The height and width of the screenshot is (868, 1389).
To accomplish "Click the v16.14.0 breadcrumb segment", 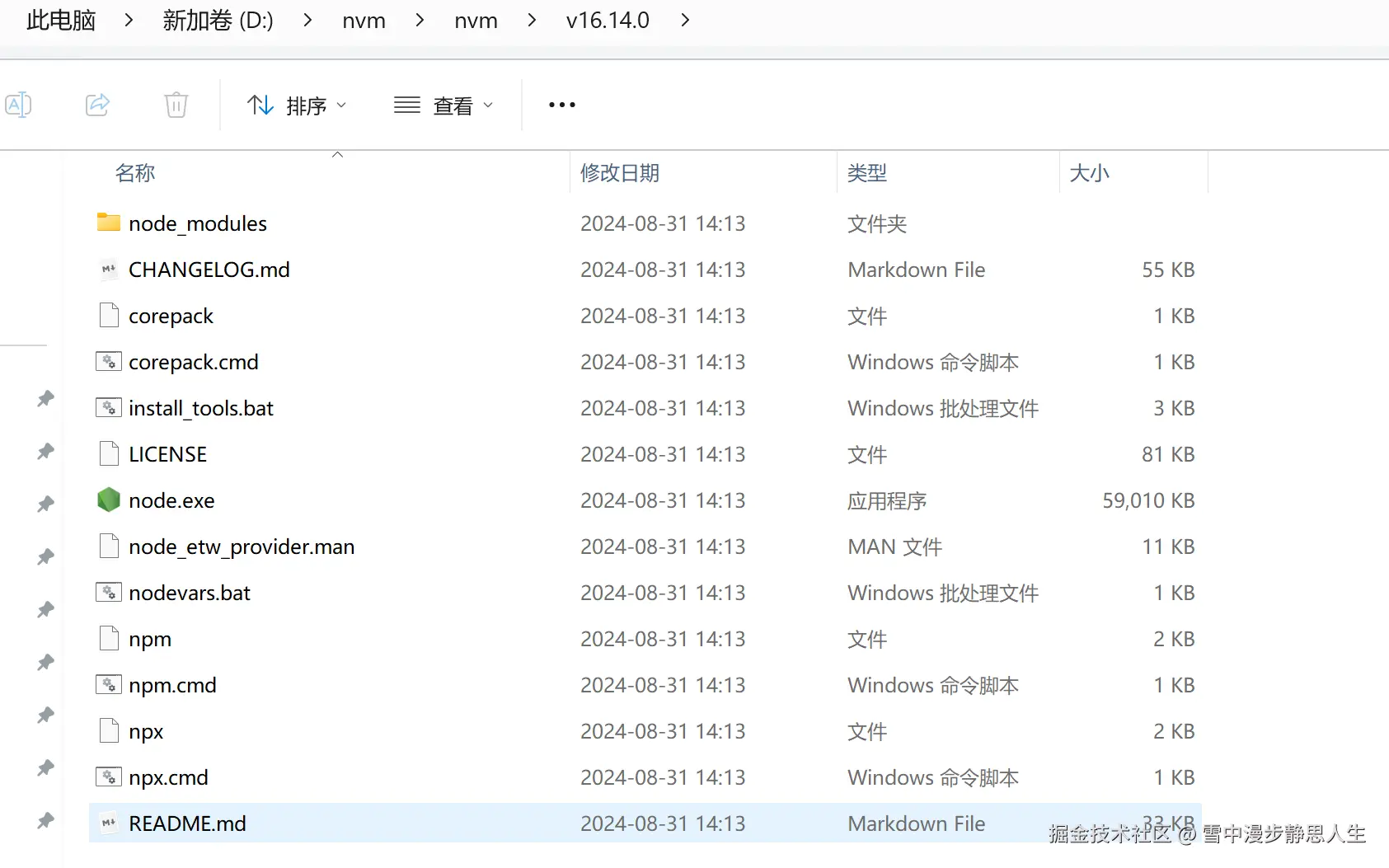I will point(608,20).
